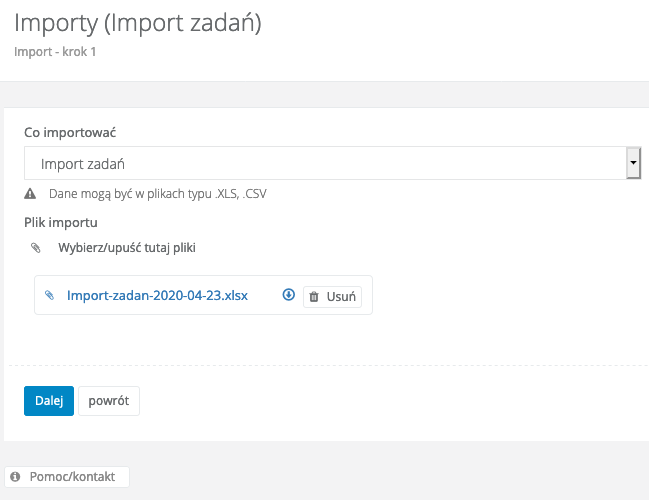The image size is (649, 500).
Task: Expand the Co importować dropdown arrow
Action: [632, 163]
